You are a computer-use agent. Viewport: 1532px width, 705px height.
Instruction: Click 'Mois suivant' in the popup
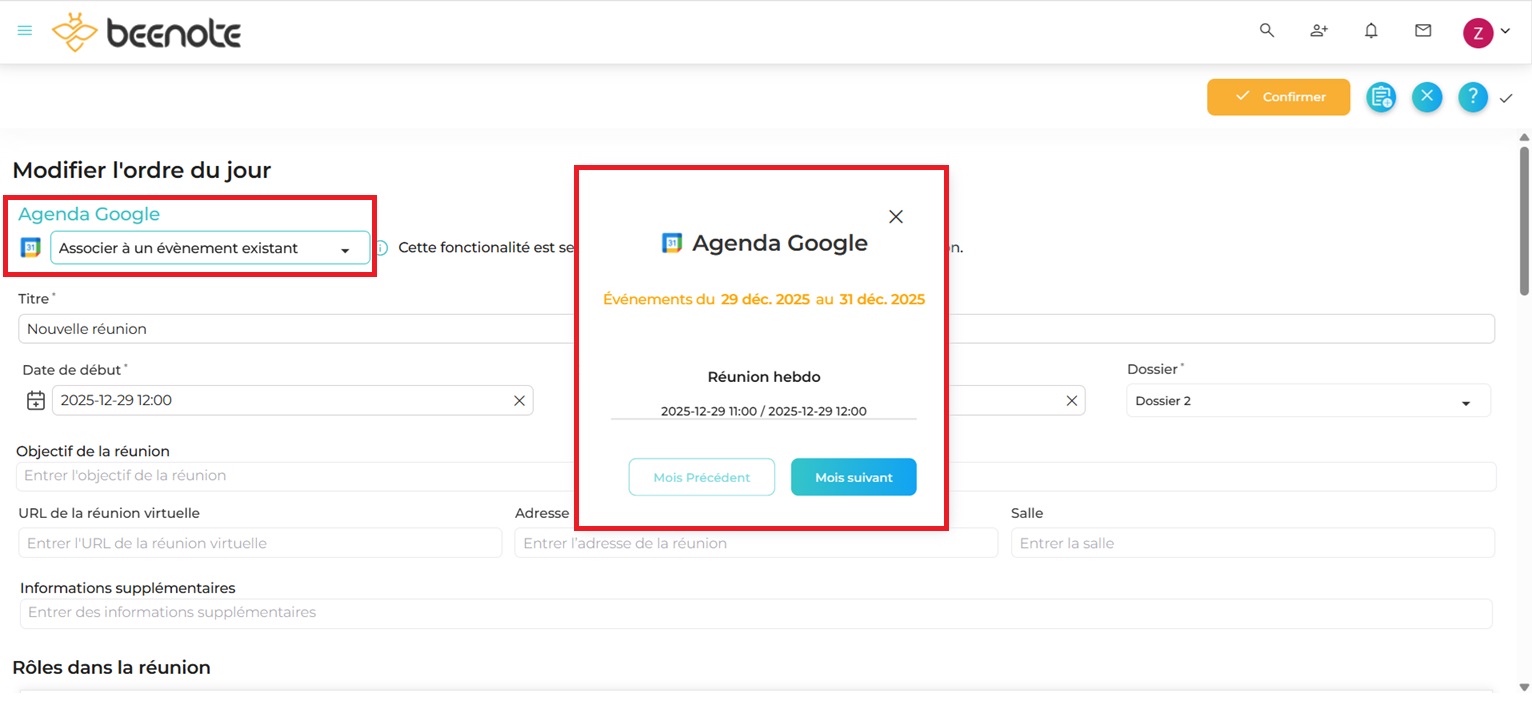coord(853,477)
